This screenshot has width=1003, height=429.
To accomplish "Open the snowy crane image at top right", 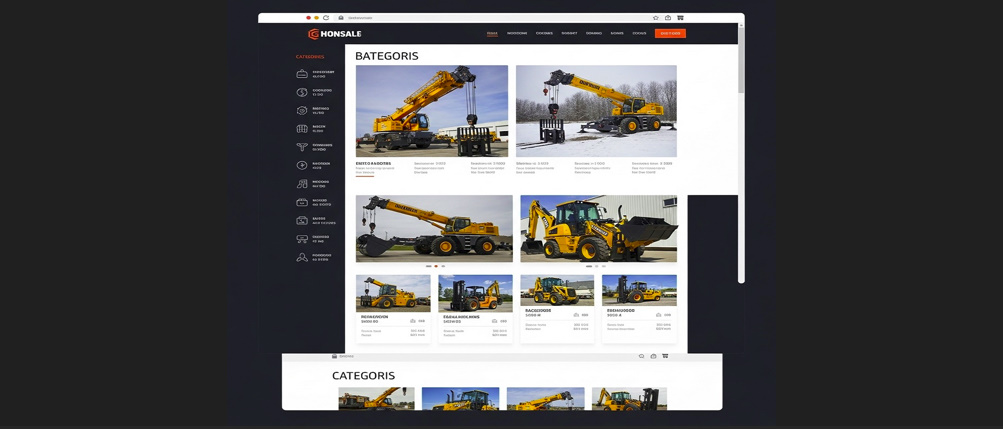I will [x=596, y=111].
